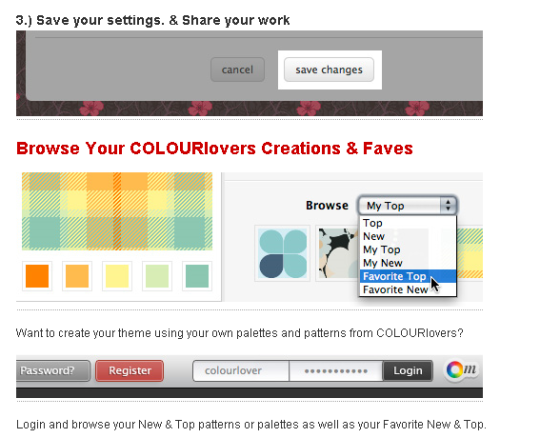Screen dimensions: 560x438
Task: Click the cancel button
Action: pos(238,70)
